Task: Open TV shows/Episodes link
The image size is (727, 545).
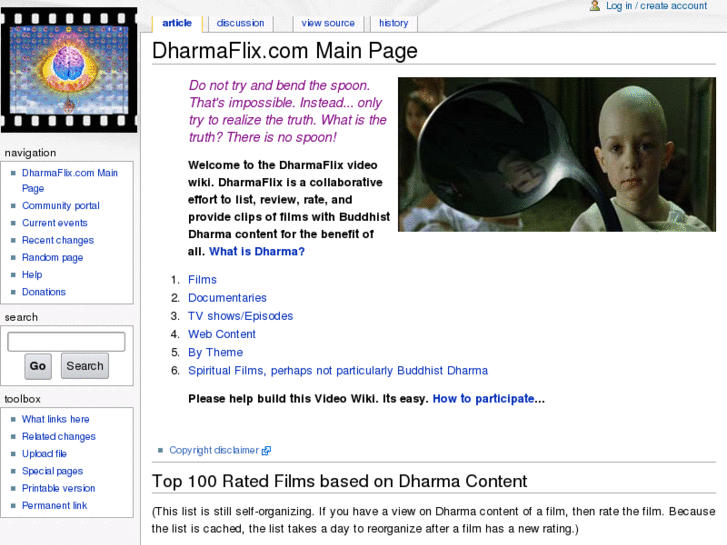Action: click(x=240, y=316)
